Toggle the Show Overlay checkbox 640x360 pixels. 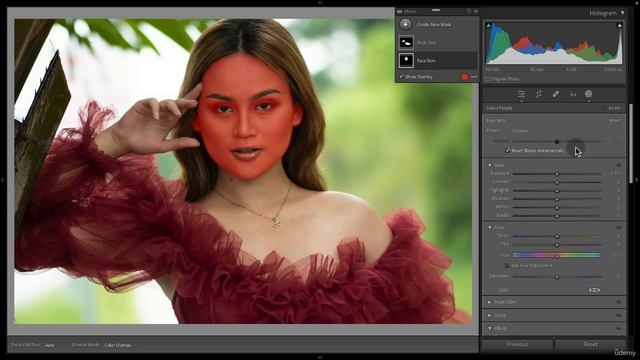[402, 76]
